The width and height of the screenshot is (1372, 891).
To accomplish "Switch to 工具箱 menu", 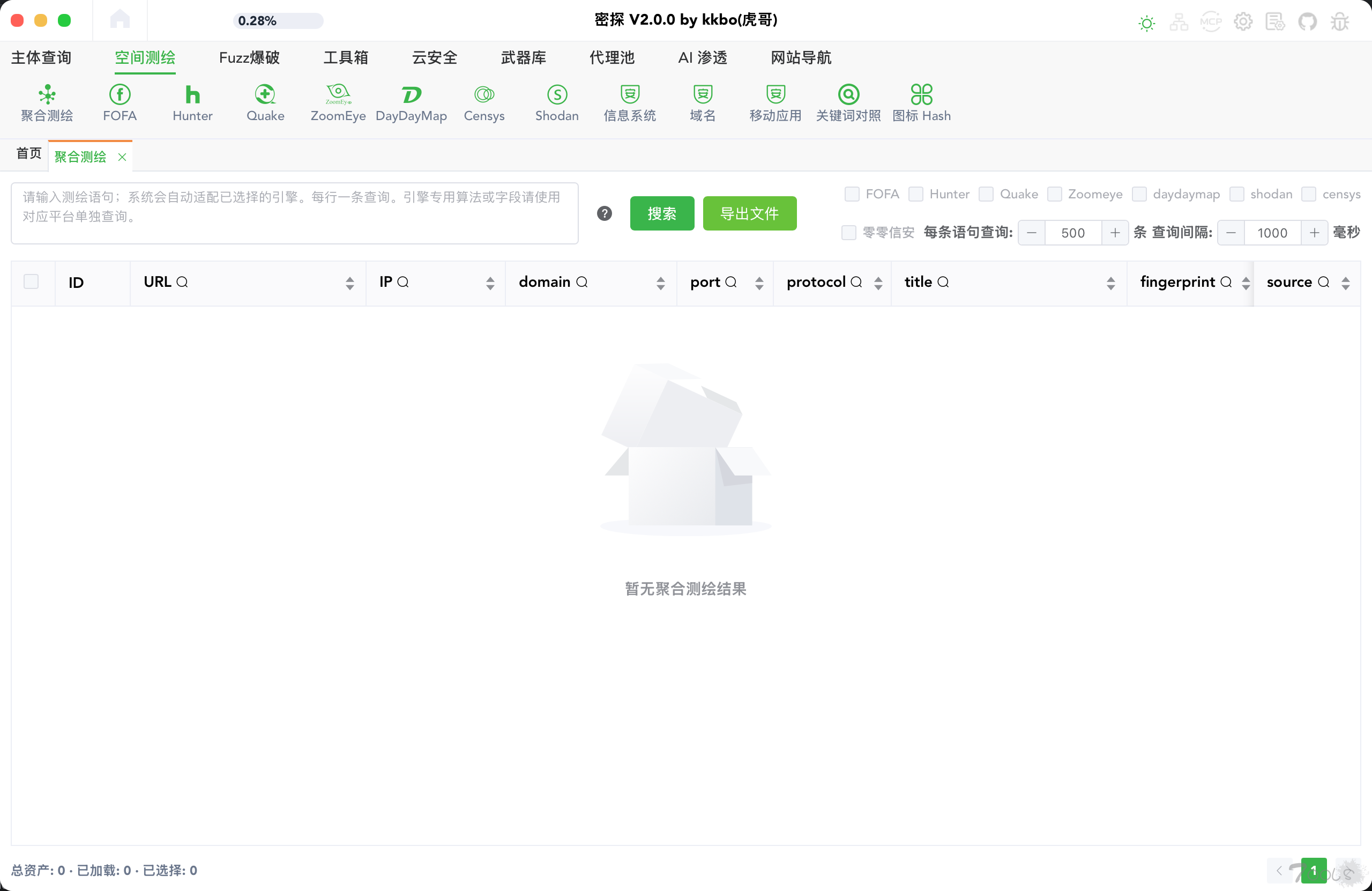I will pos(345,58).
